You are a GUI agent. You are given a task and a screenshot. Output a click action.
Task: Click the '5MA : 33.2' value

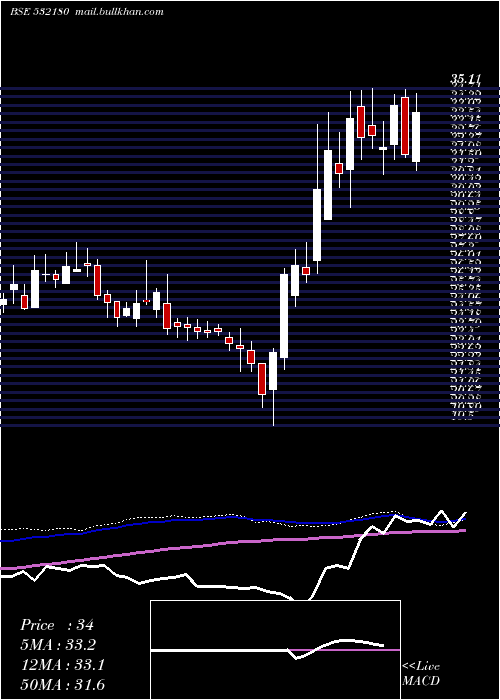point(58,645)
